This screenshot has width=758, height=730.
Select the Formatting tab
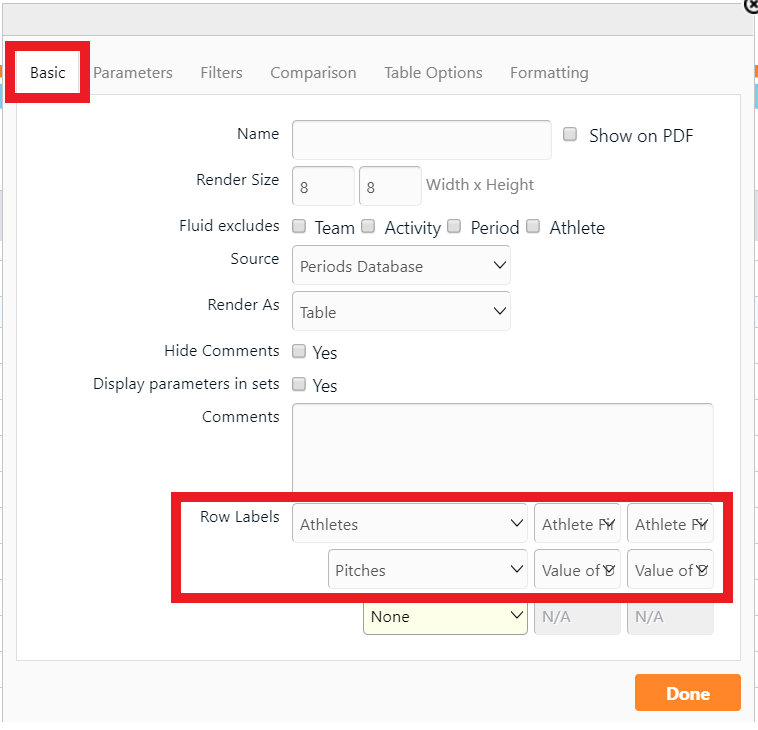click(549, 73)
